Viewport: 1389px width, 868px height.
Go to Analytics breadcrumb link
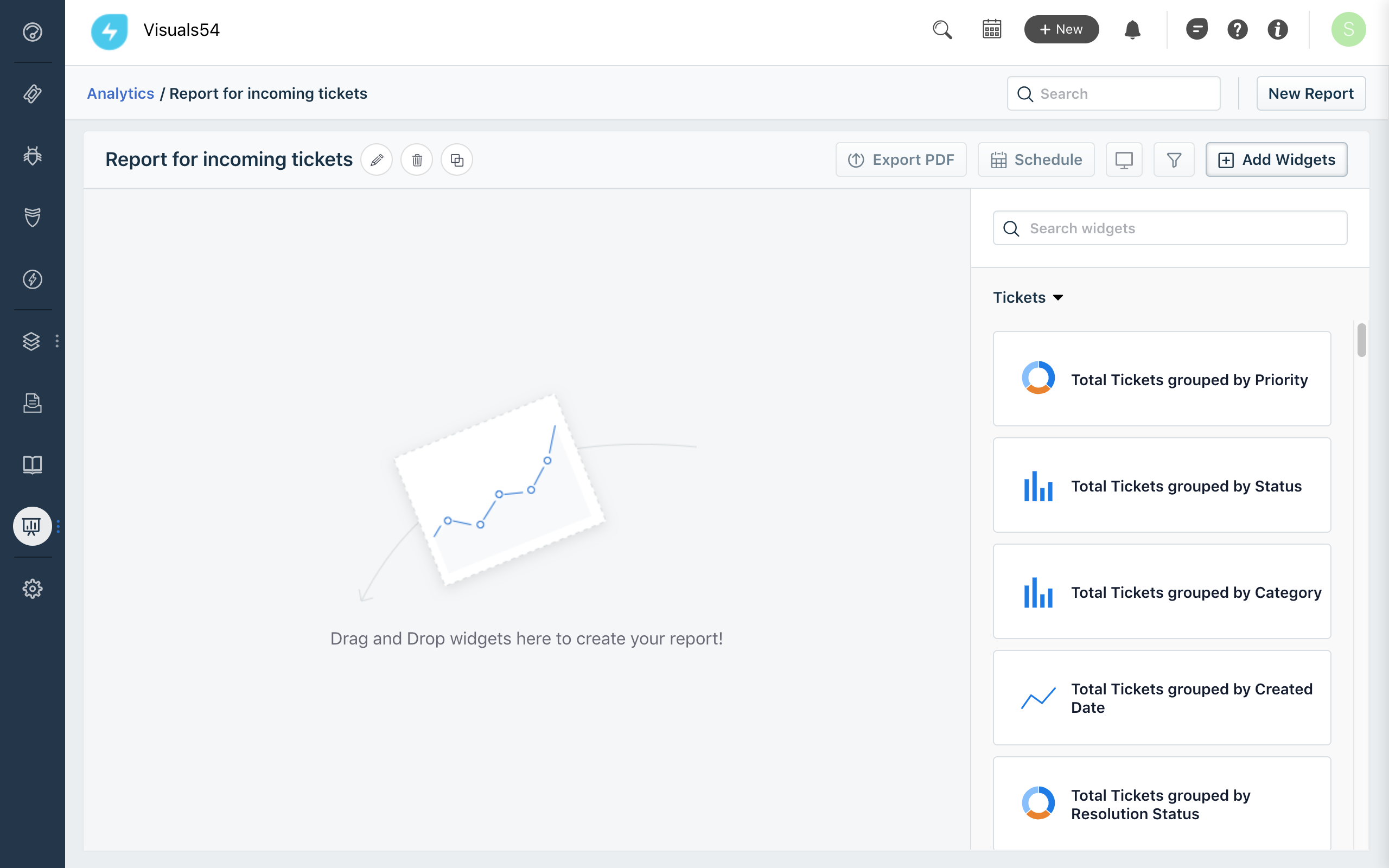(120, 93)
